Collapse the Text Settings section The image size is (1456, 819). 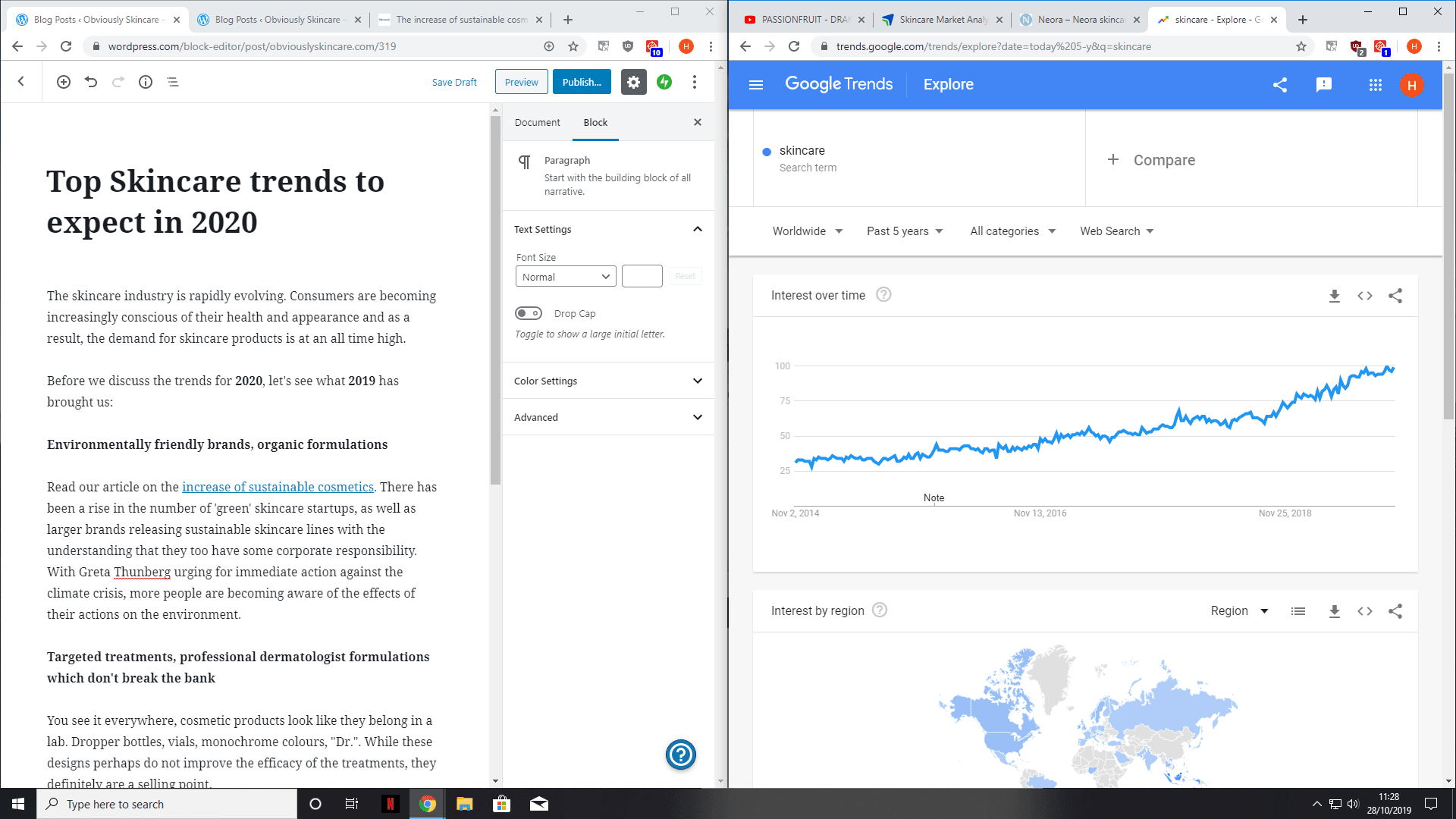[697, 229]
